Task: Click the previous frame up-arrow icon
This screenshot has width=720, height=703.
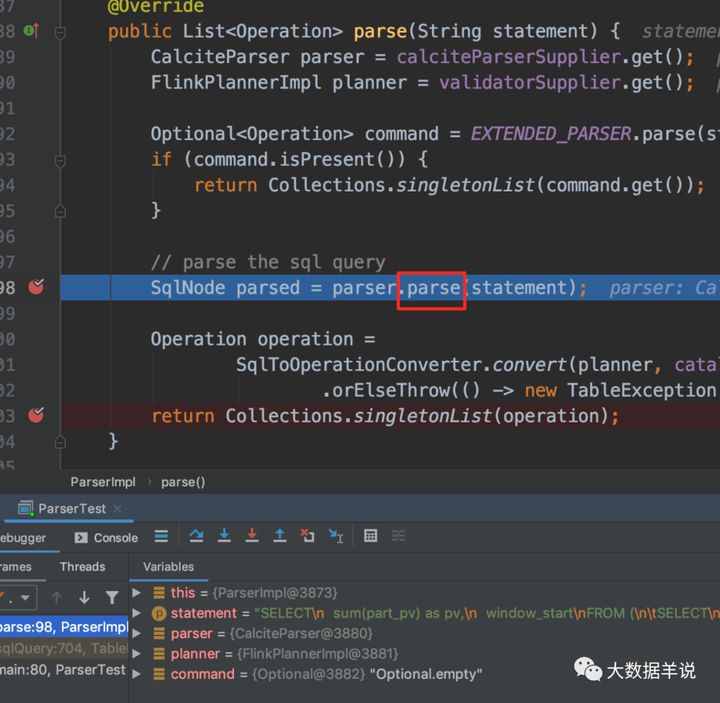Action: pos(56,597)
